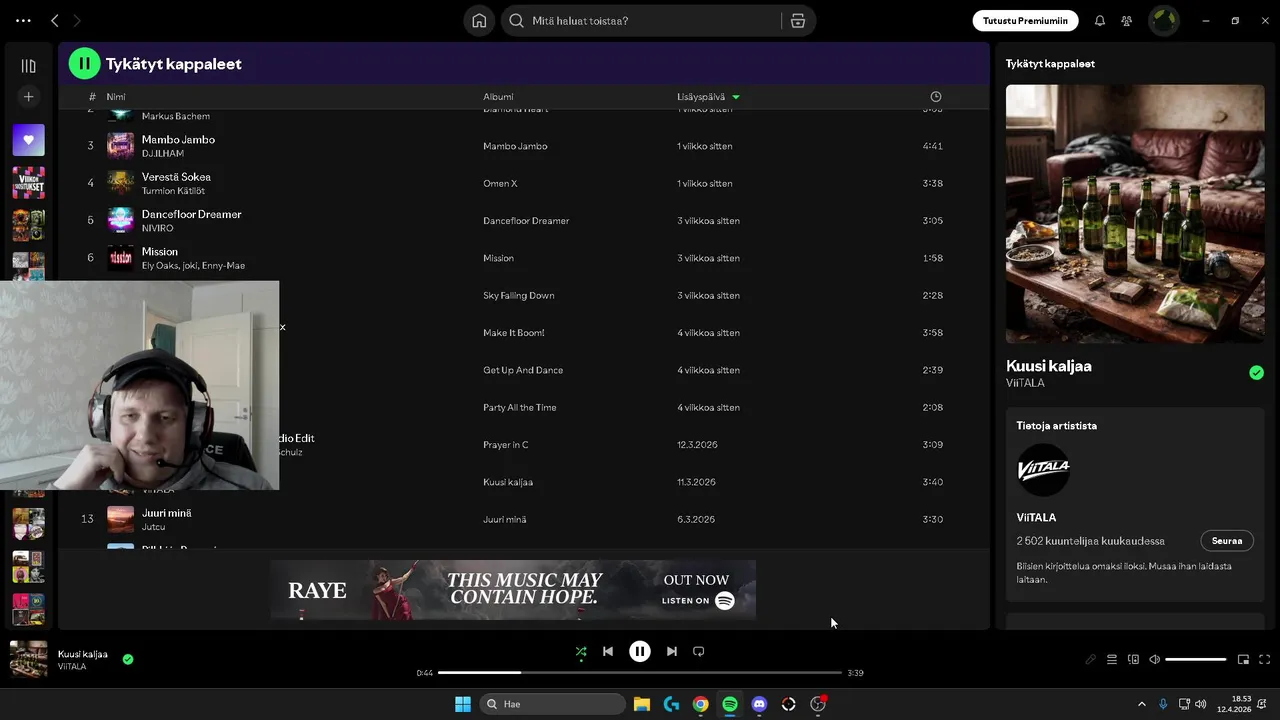Open the ViiTALA round artist logo
This screenshot has height=720, width=1280.
[1043, 470]
